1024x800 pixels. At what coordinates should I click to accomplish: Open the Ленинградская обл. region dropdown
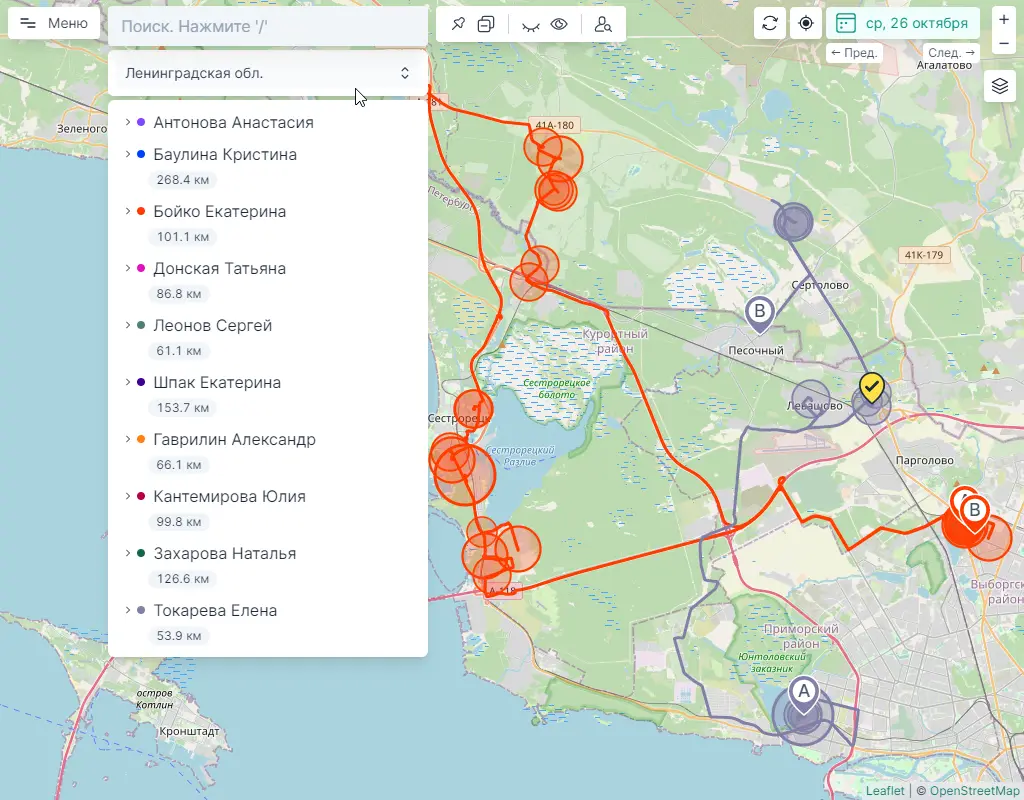coord(268,73)
